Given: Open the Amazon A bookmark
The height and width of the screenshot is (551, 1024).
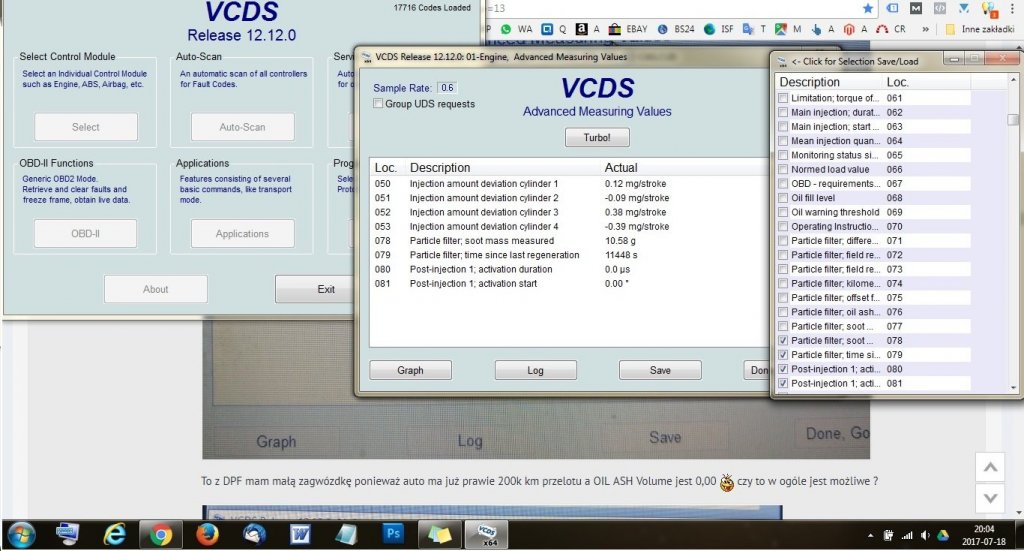Looking at the screenshot, I should pos(588,29).
